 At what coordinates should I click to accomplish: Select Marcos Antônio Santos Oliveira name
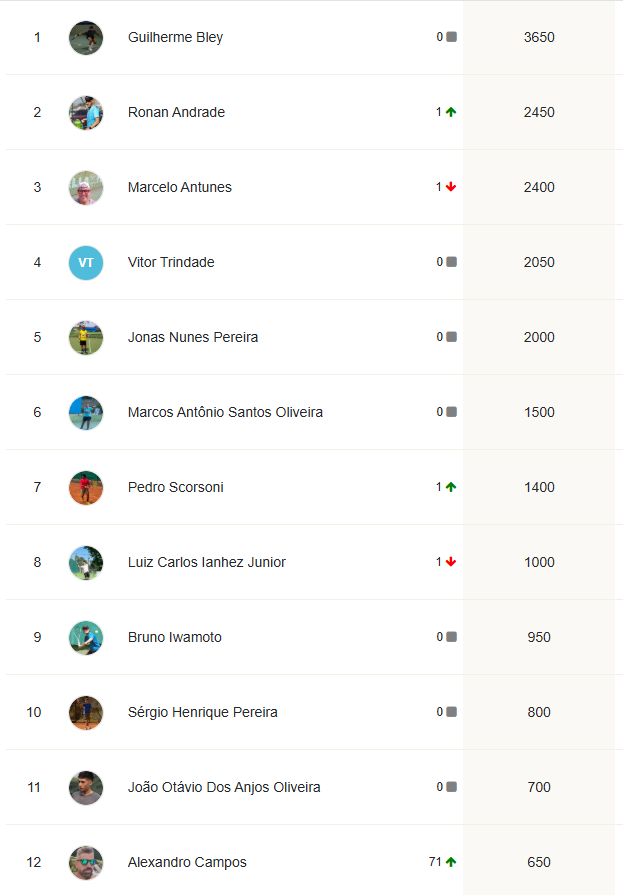[225, 413]
